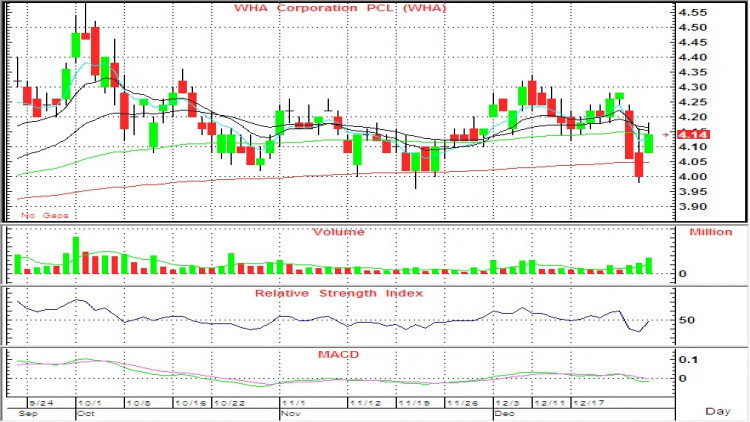Click the Million unit label
Viewport: 750px width, 422px height.
(710, 232)
